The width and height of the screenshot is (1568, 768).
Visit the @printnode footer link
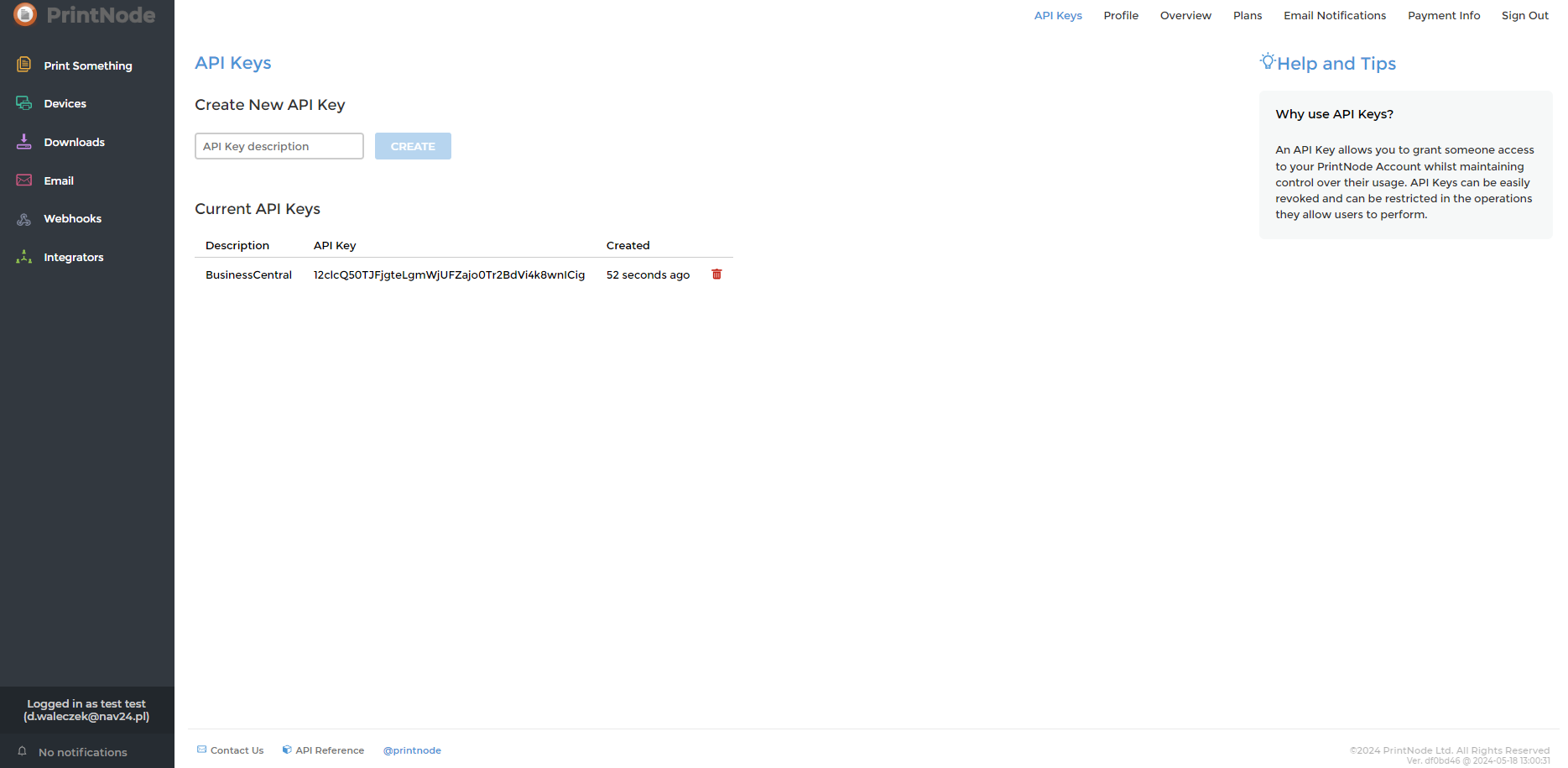pos(412,750)
